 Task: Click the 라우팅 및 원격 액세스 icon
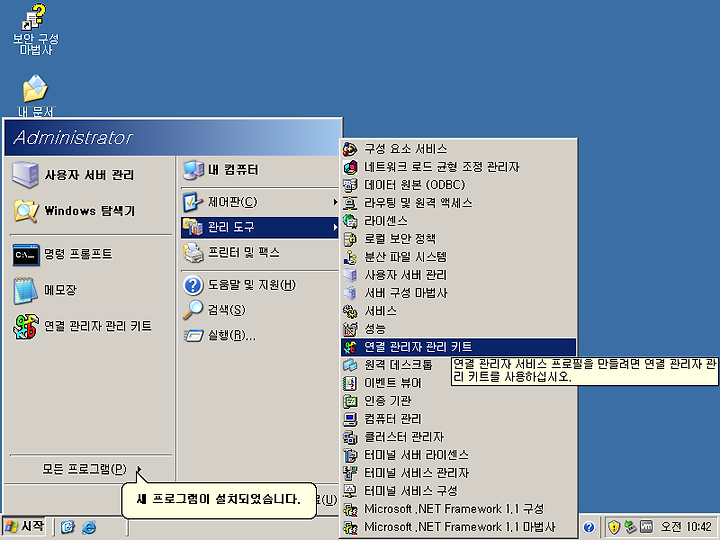coord(350,202)
